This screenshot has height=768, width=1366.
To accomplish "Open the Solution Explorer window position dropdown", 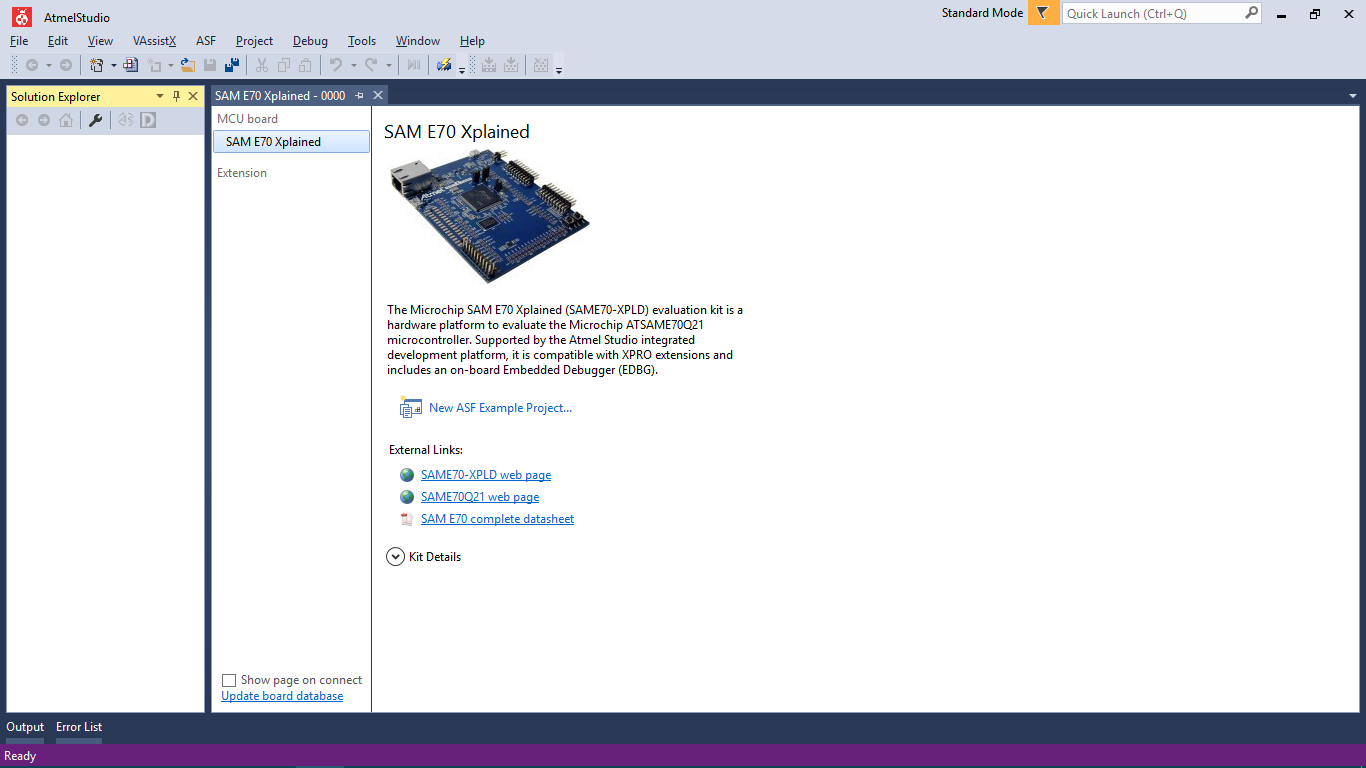I will click(x=160, y=96).
